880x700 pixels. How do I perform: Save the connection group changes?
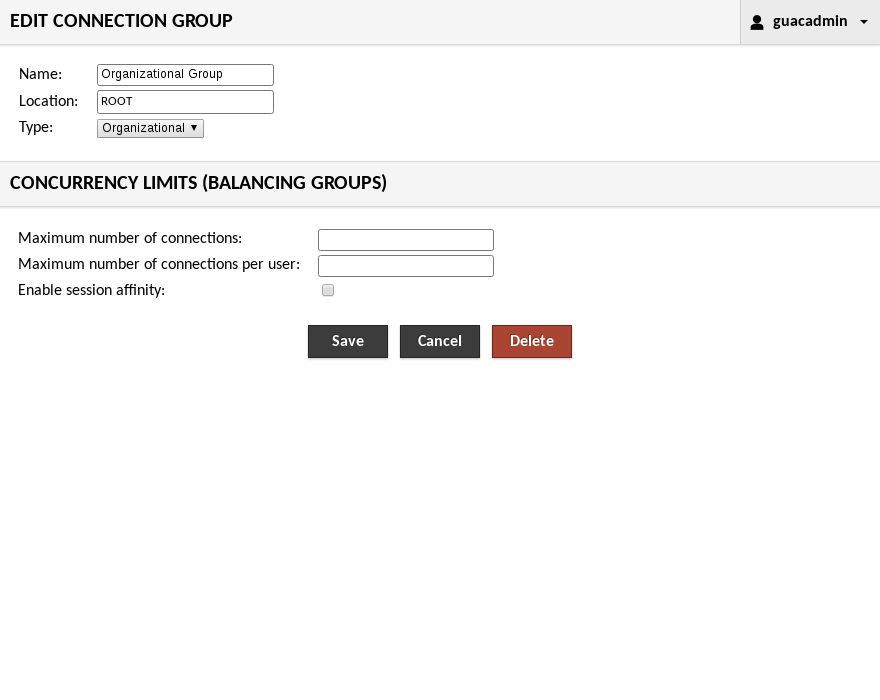tap(347, 341)
